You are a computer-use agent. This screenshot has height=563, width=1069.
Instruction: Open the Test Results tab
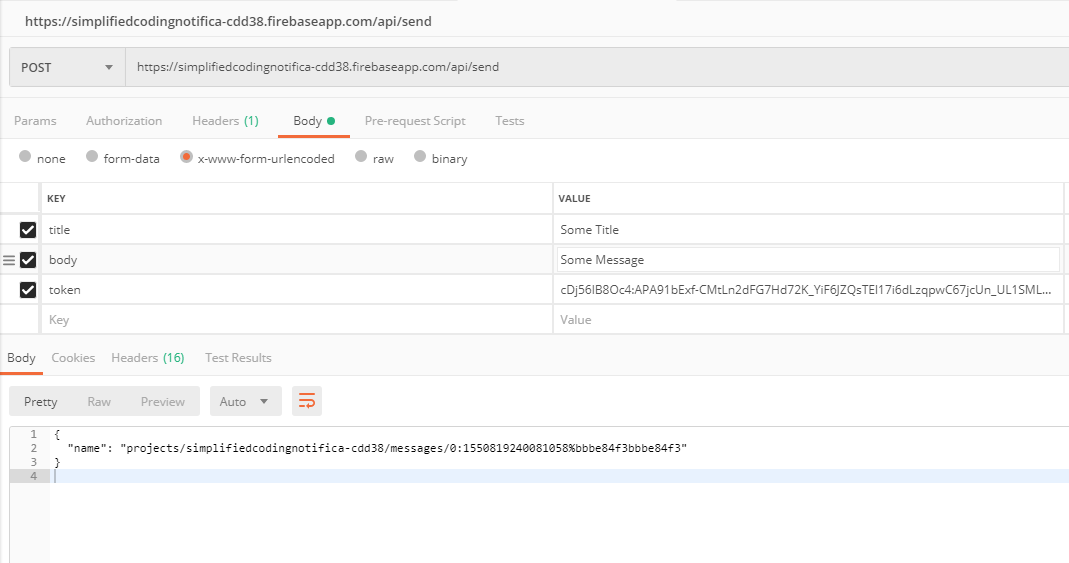click(x=238, y=358)
